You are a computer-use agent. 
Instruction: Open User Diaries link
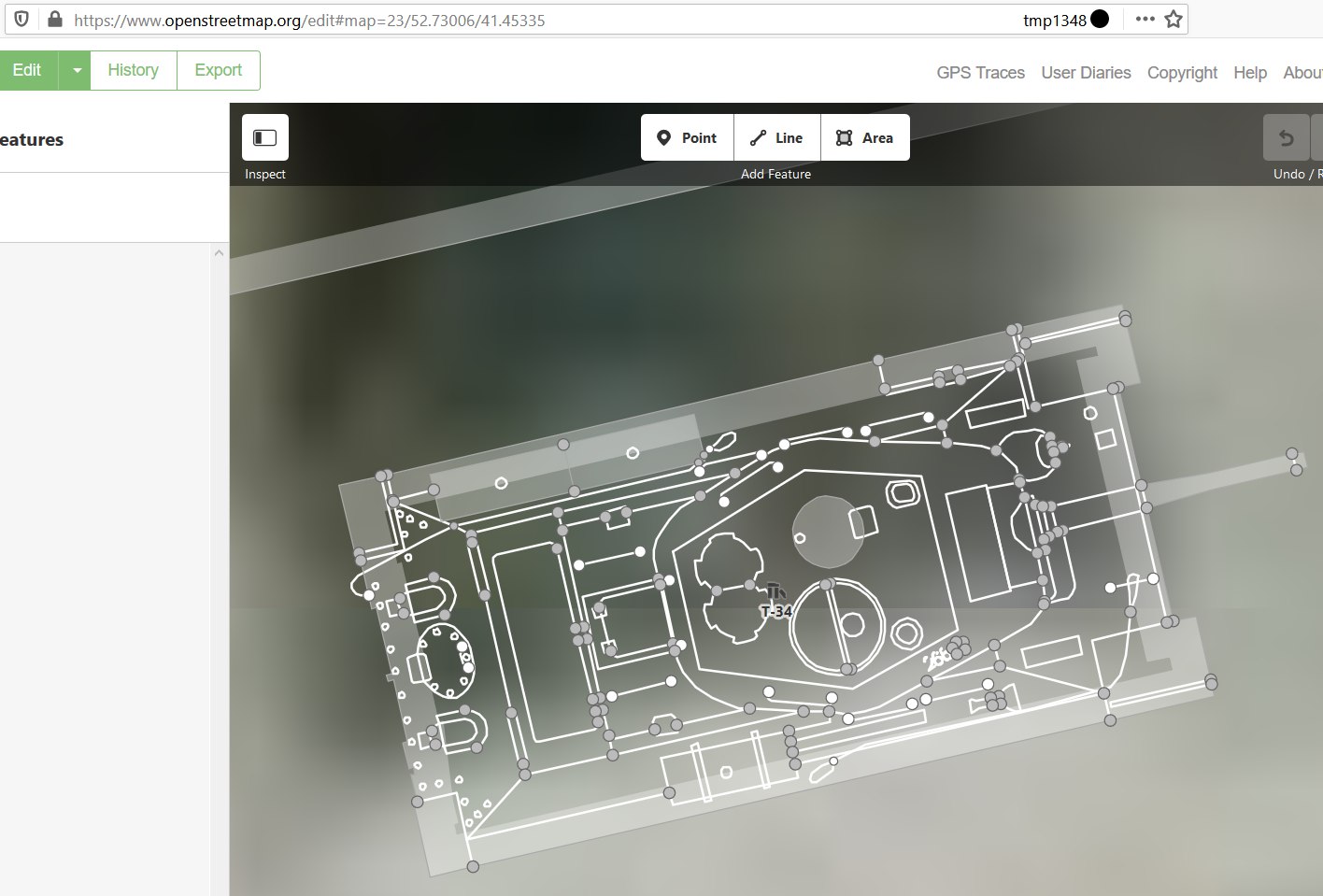(1086, 73)
